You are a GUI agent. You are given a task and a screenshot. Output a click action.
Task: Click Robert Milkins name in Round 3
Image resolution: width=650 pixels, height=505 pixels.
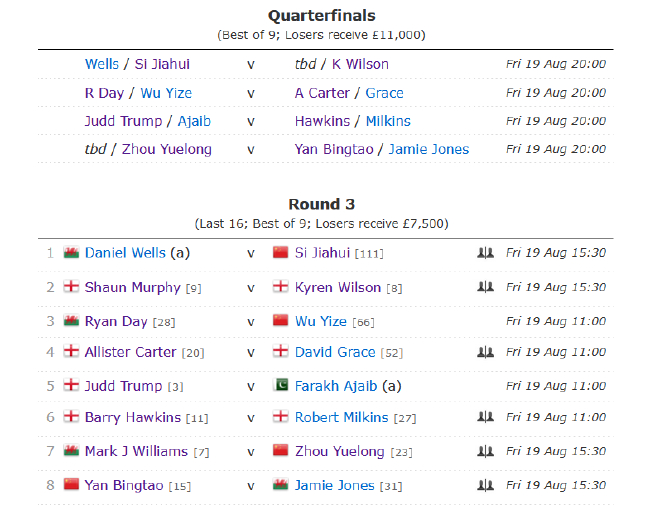[x=341, y=418]
